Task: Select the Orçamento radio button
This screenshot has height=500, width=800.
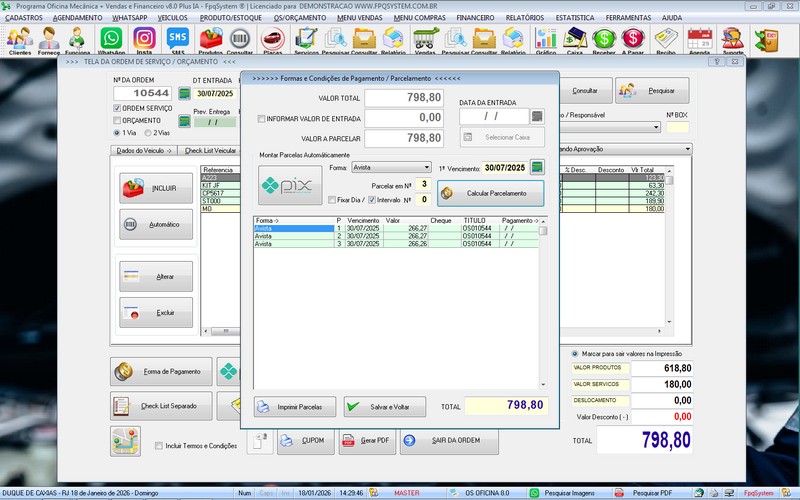Action: click(x=116, y=120)
